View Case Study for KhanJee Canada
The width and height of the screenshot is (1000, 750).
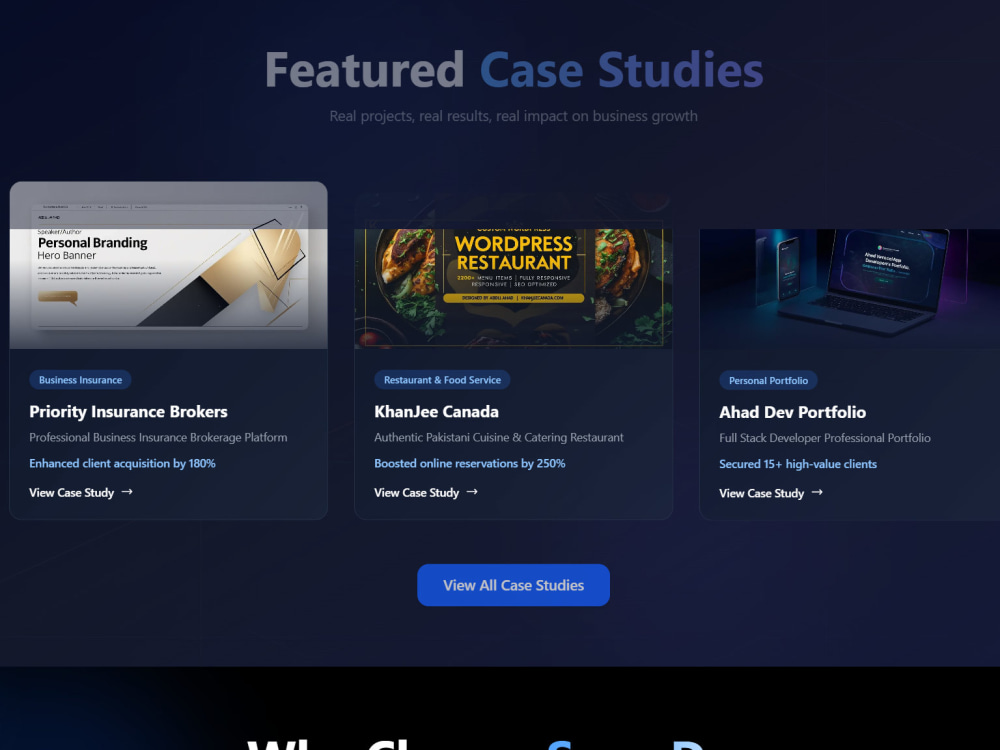[426, 492]
